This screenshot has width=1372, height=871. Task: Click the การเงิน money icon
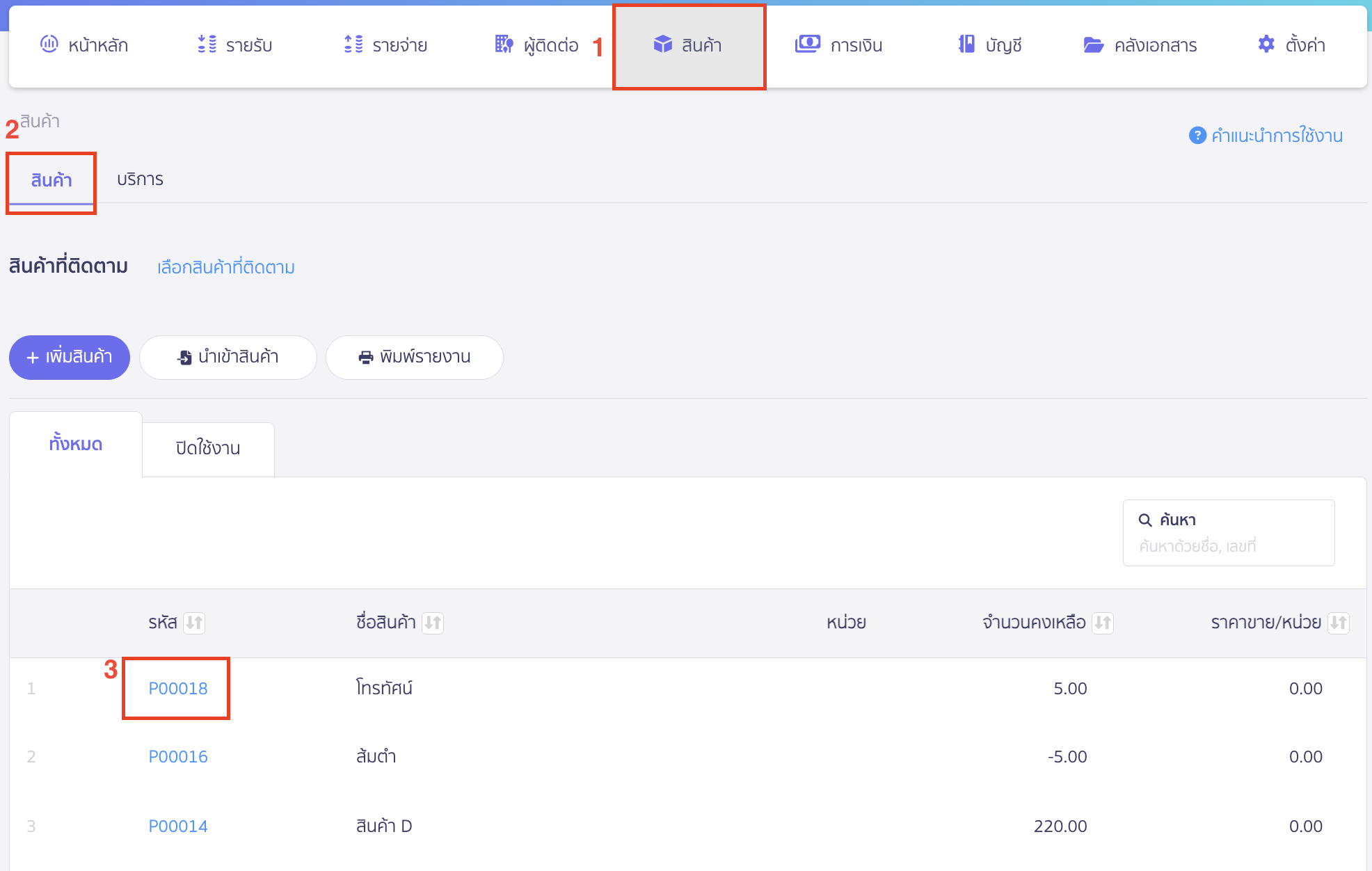click(x=807, y=45)
